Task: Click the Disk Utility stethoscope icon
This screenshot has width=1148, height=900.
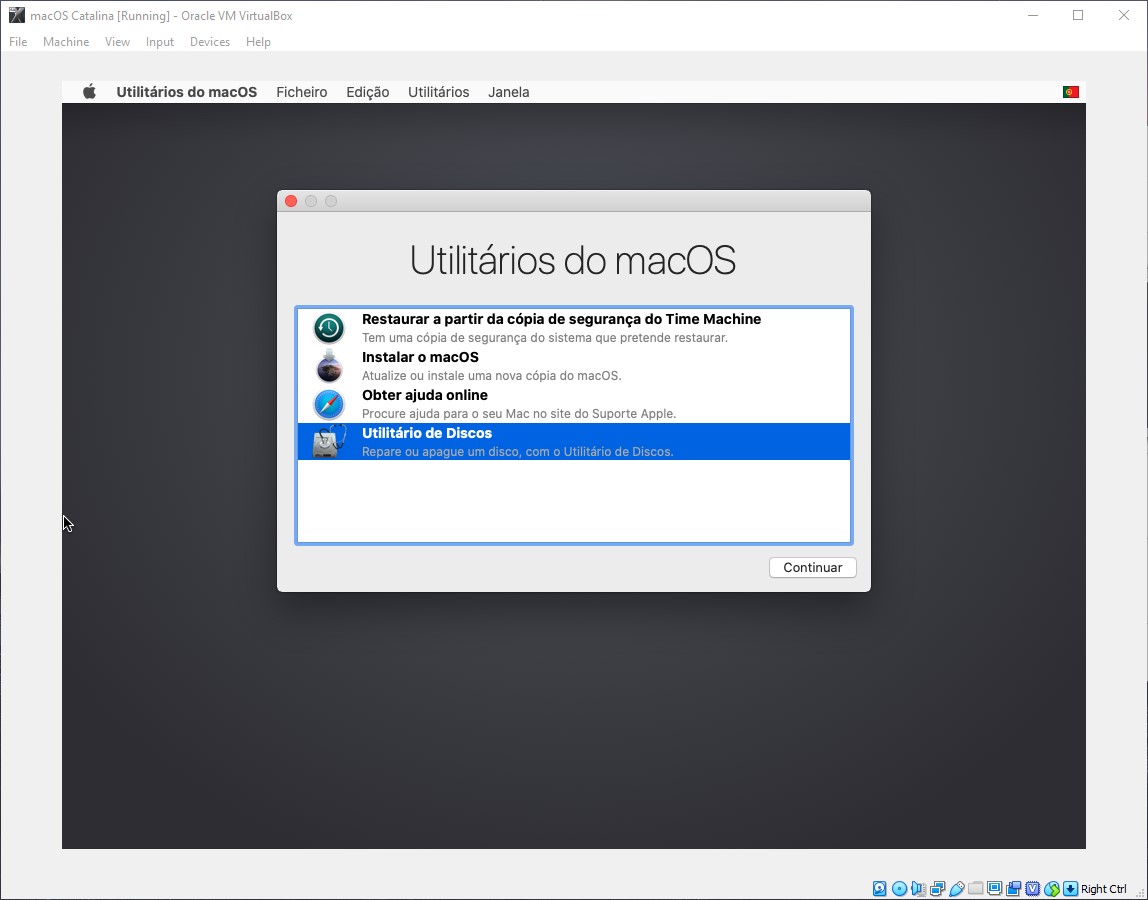Action: click(329, 442)
